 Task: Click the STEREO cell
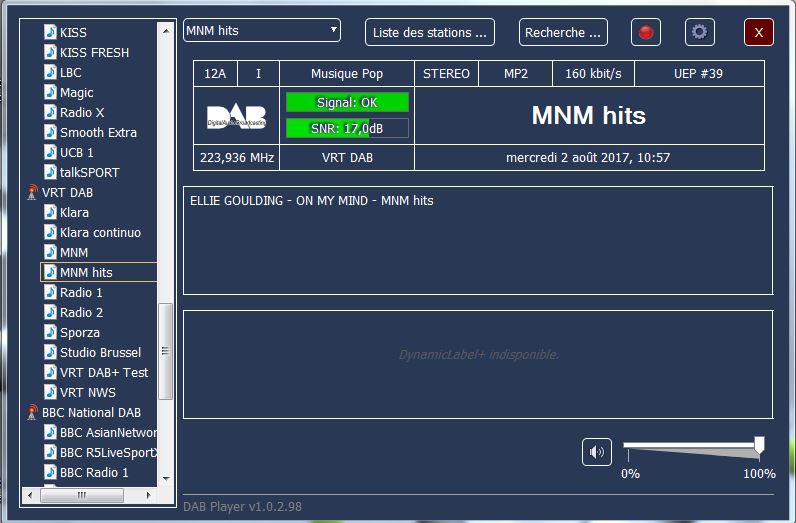(x=446, y=74)
